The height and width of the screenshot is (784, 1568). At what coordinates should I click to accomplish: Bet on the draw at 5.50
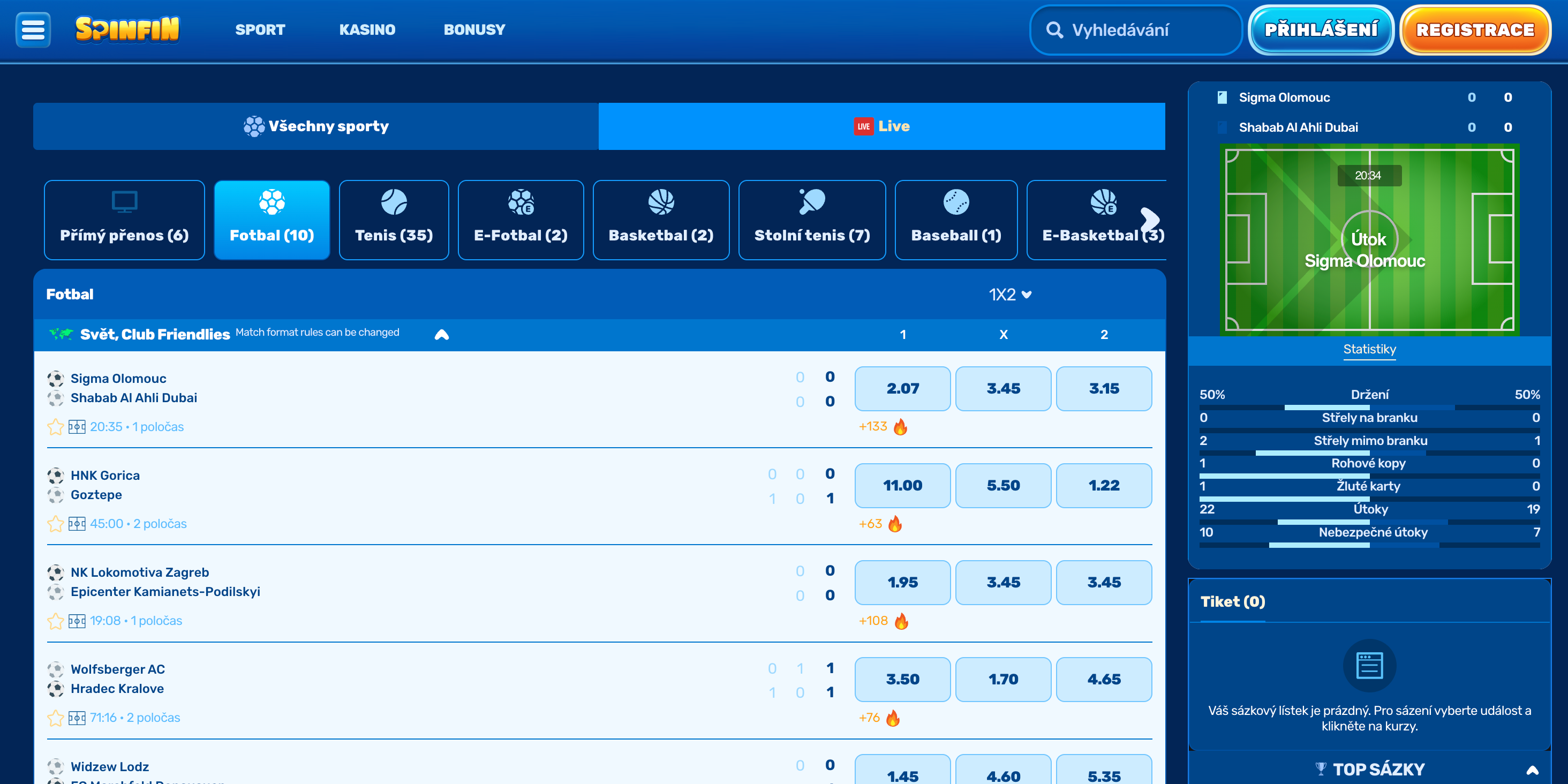pos(1003,485)
